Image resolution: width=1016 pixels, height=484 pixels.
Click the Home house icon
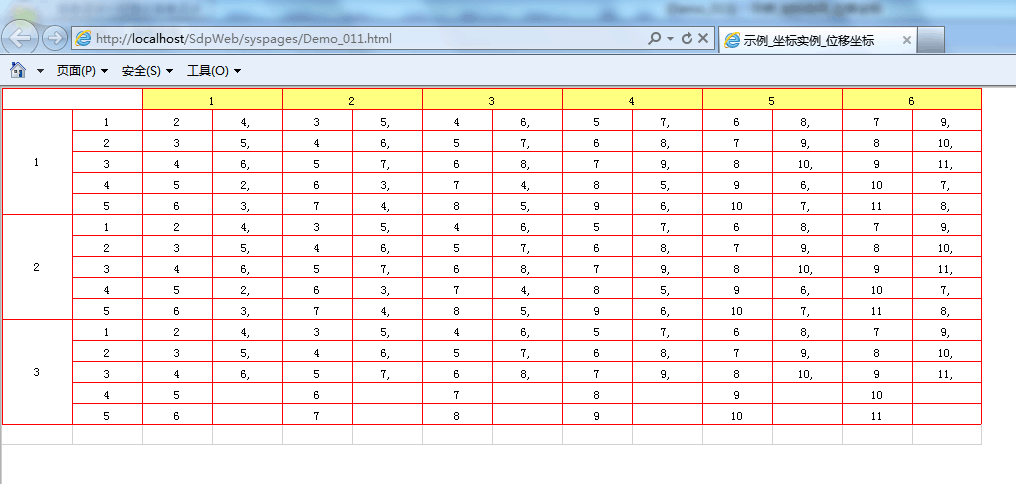[18, 70]
